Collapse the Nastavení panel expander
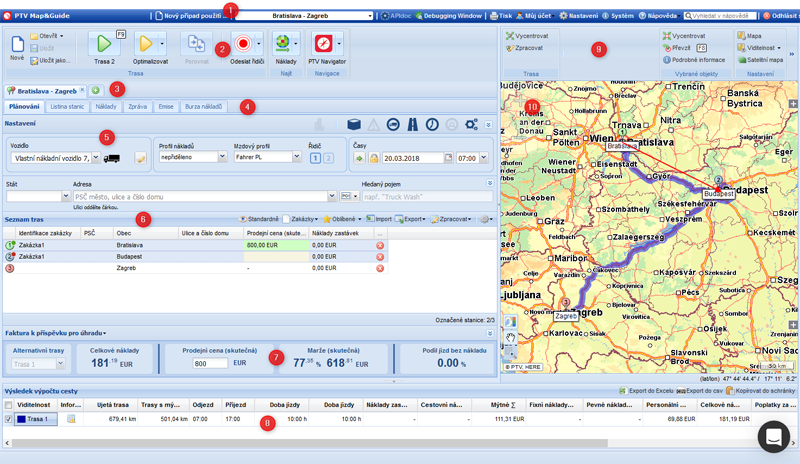This screenshot has height=464, width=800. [x=488, y=125]
